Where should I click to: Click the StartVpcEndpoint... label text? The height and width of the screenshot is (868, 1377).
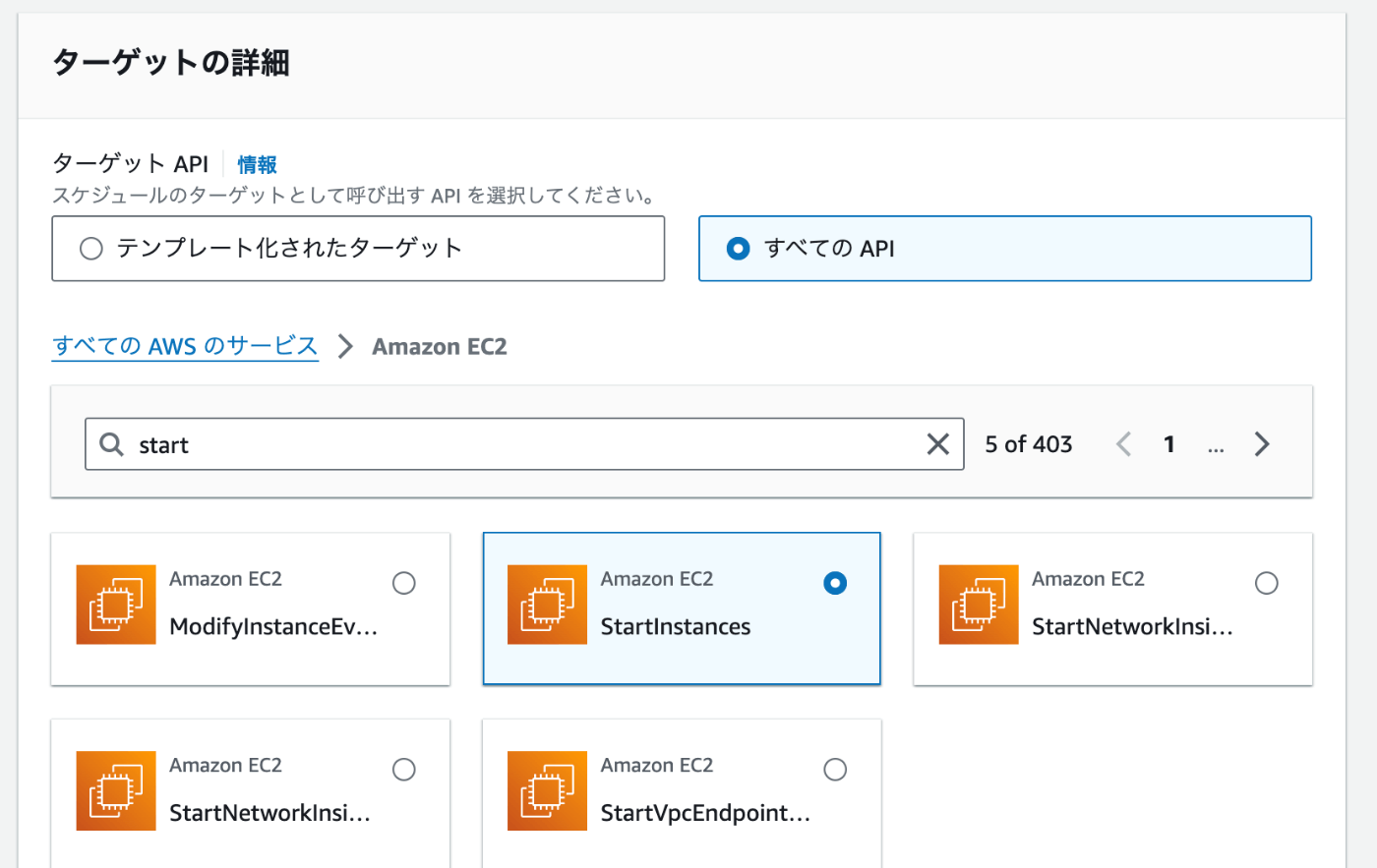click(705, 813)
